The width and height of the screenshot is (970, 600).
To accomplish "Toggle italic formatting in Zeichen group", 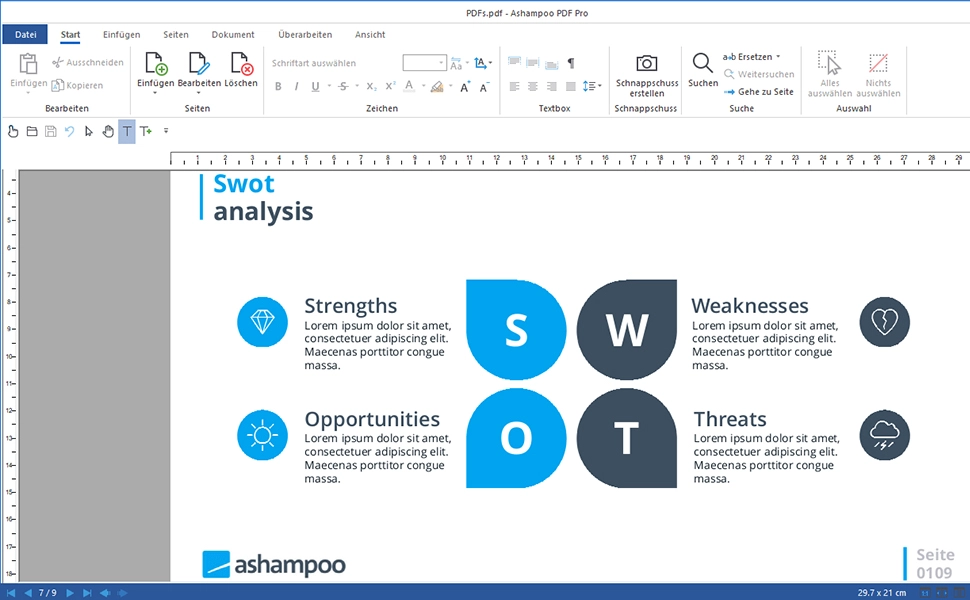I will 295,87.
